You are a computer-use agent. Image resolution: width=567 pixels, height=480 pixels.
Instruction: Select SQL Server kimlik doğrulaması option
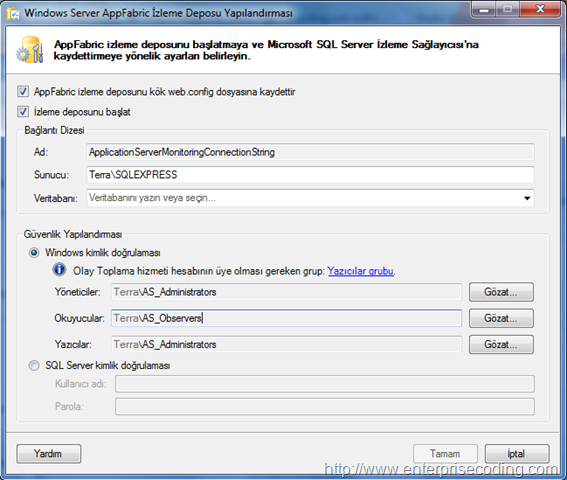(x=34, y=366)
